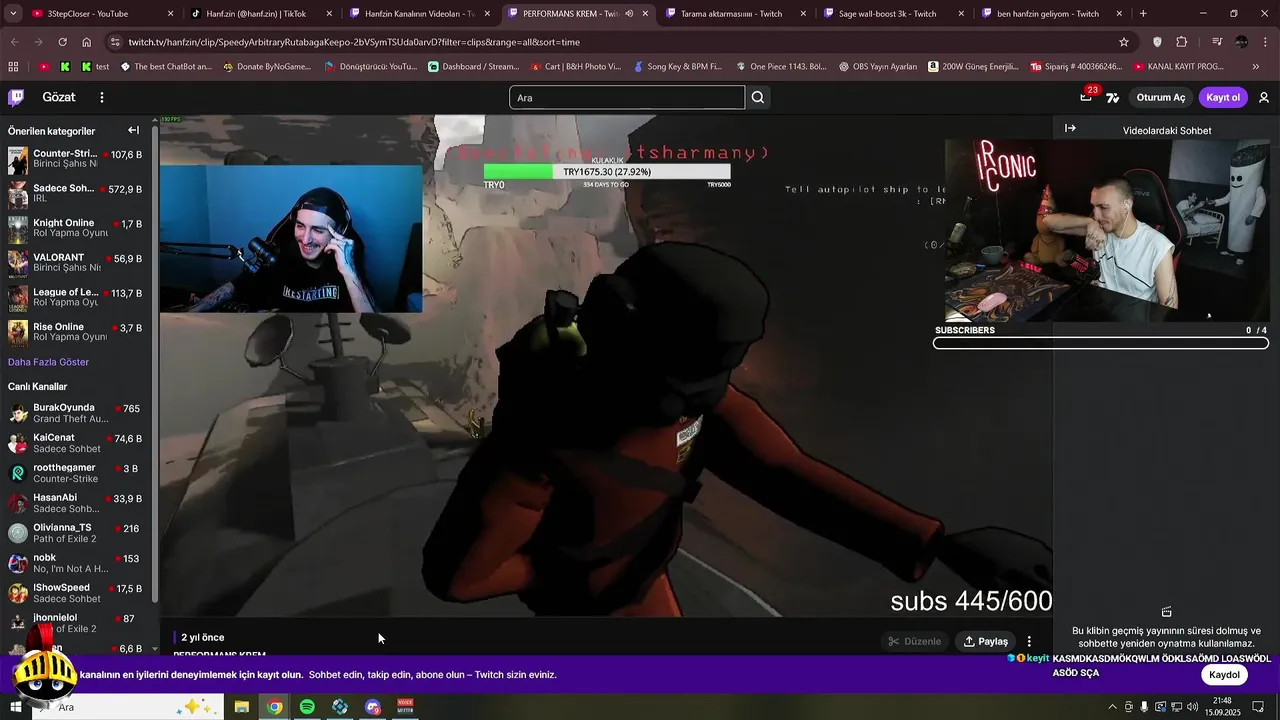Open the OBS Yayın Ayarları bookmark

click(x=878, y=67)
